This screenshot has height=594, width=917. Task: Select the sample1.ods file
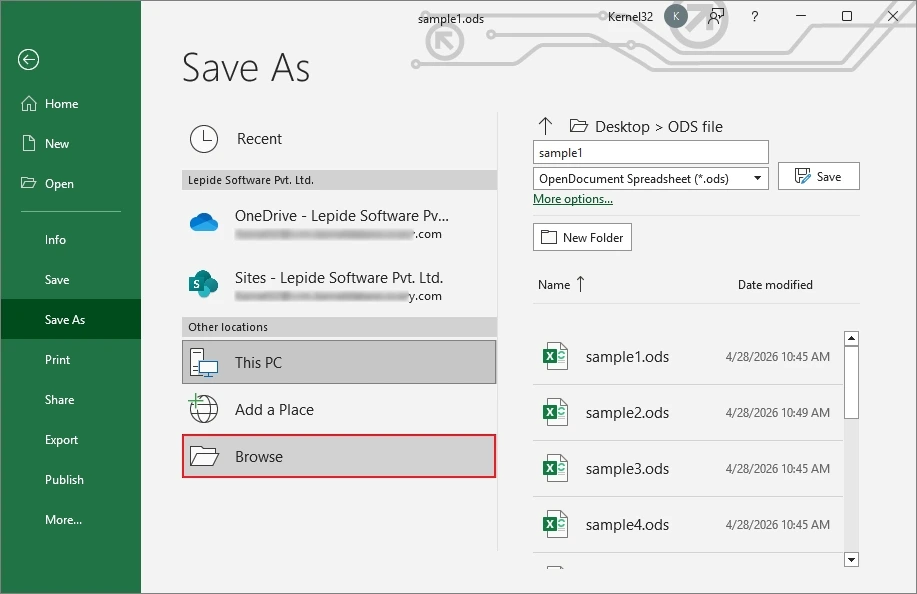[x=688, y=357]
